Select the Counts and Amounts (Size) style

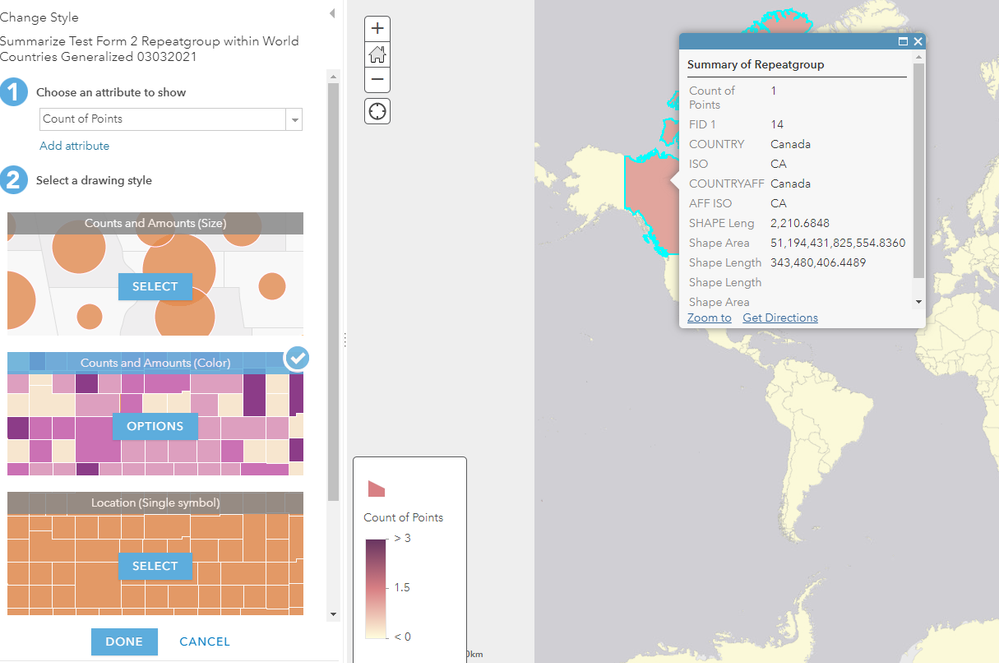click(155, 287)
